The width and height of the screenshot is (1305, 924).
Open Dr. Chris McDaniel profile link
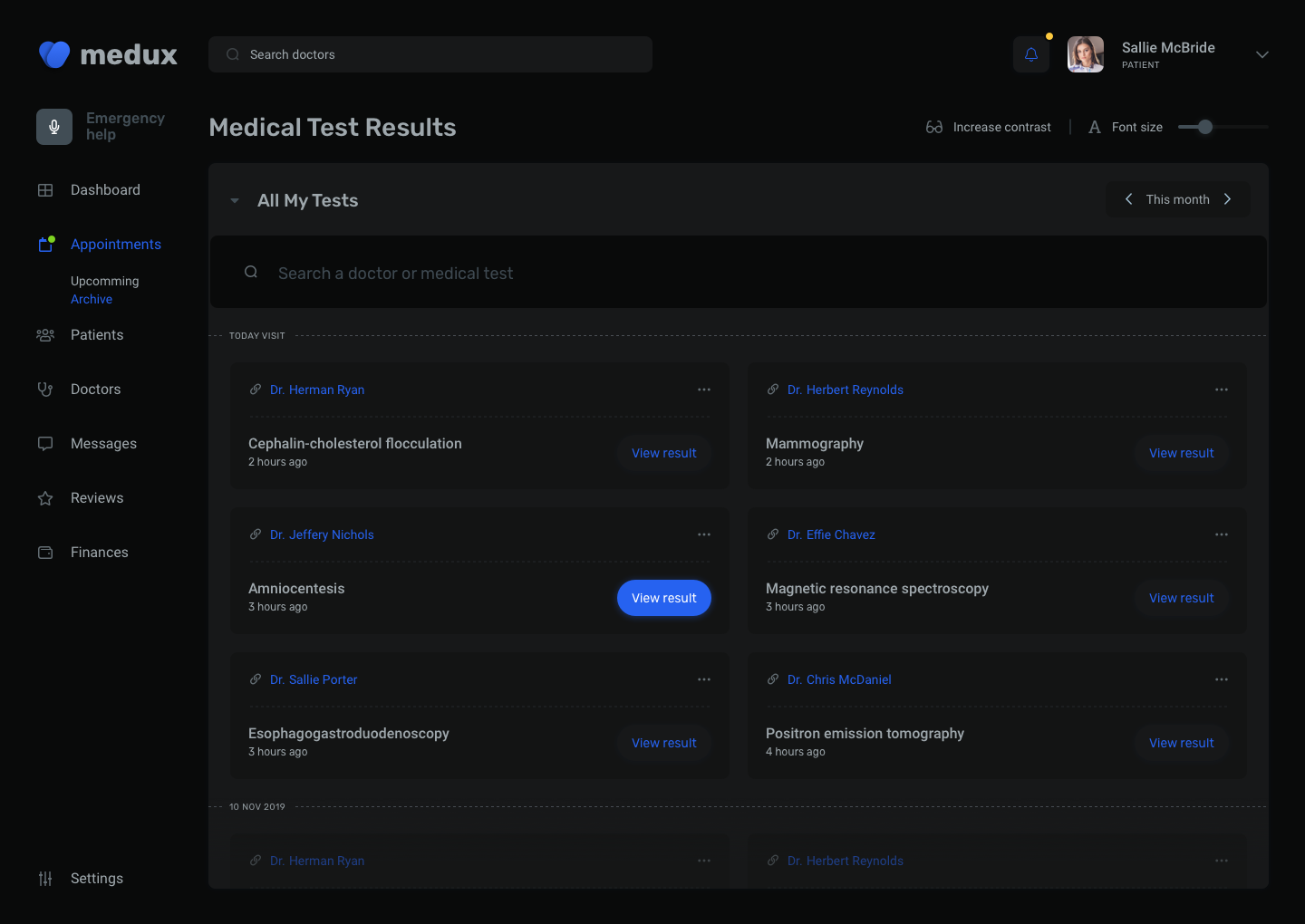pyautogui.click(x=839, y=679)
